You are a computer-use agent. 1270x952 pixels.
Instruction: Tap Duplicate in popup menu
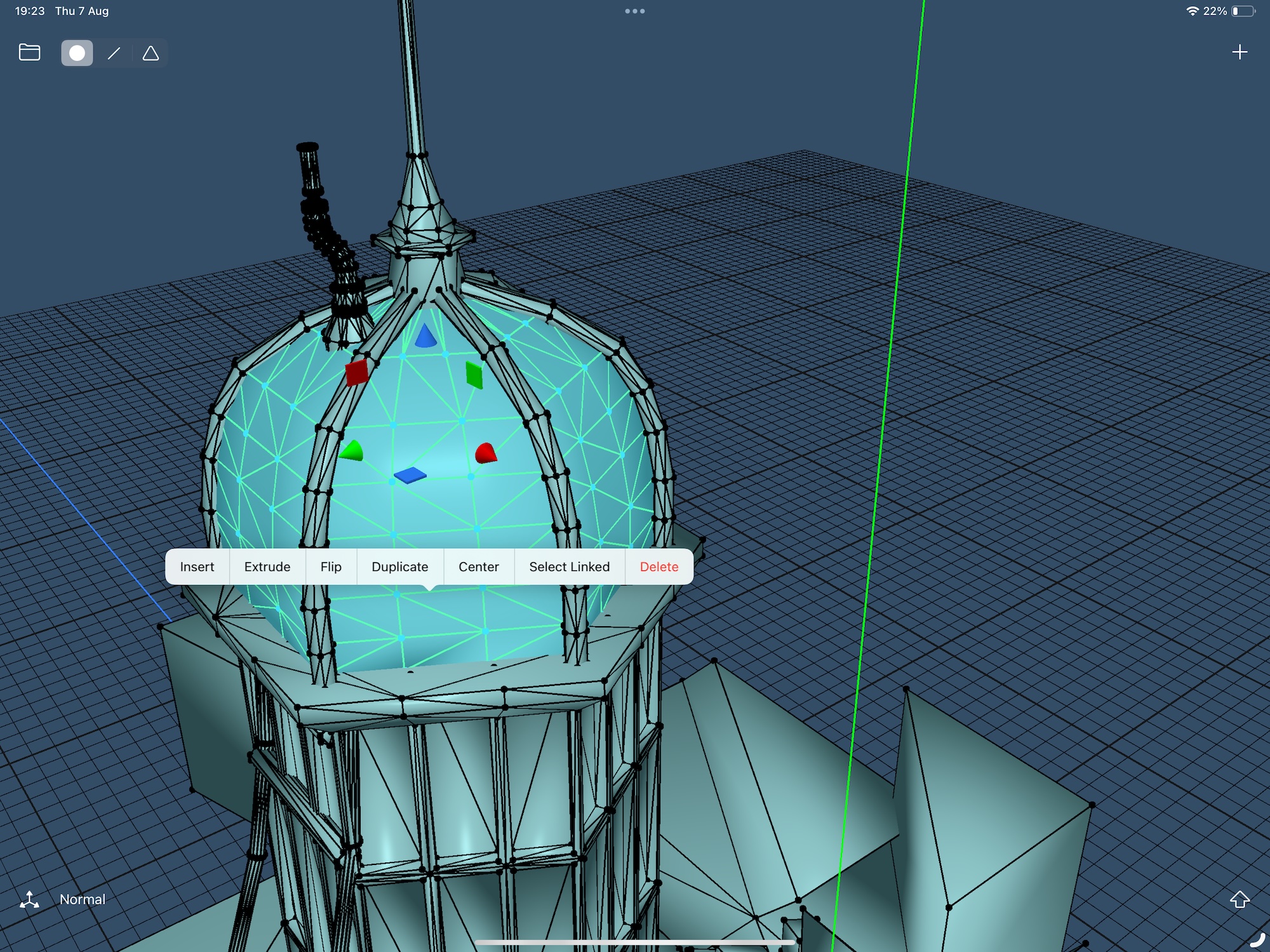399,567
